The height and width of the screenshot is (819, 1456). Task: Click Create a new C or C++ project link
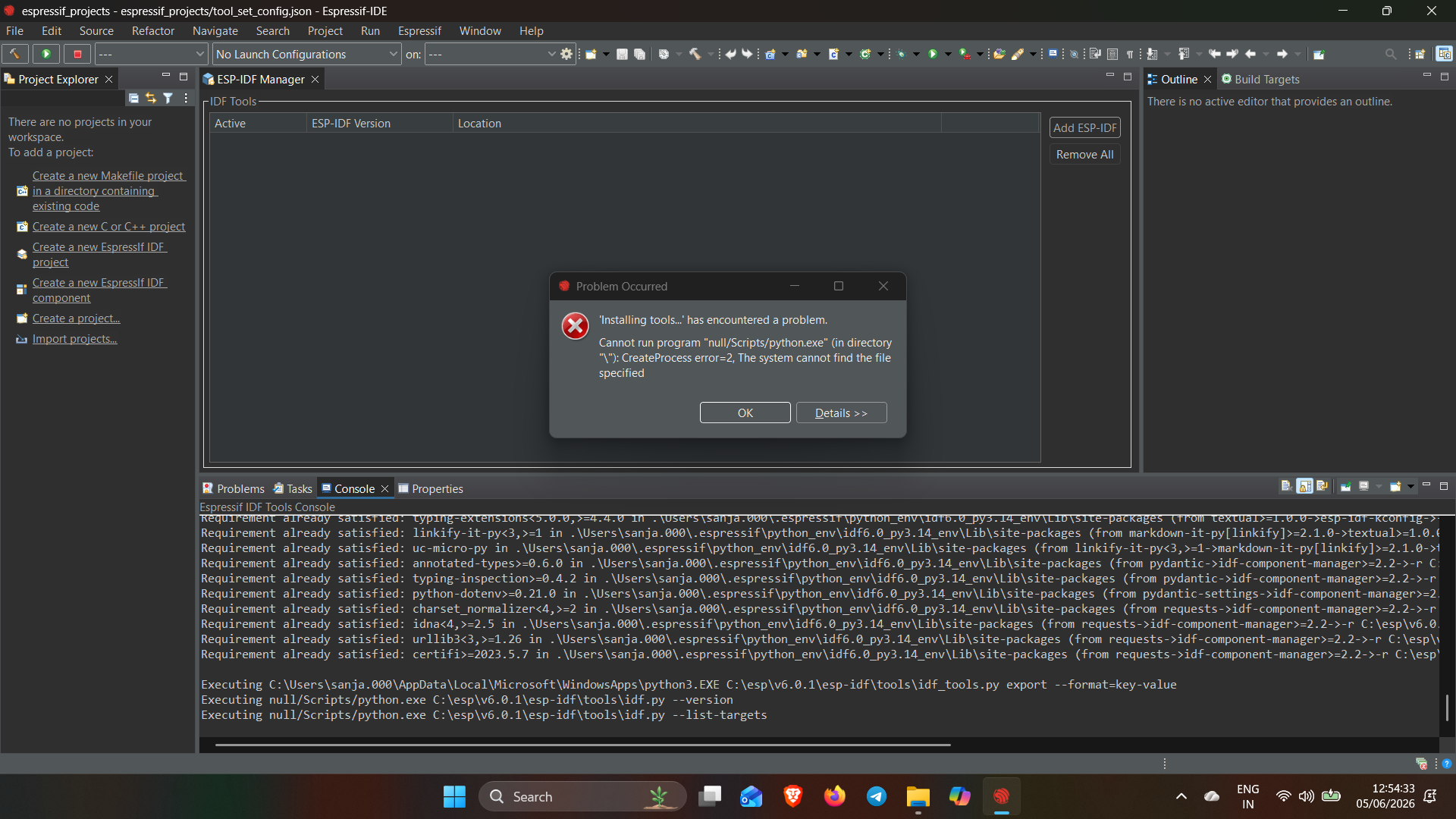108,226
